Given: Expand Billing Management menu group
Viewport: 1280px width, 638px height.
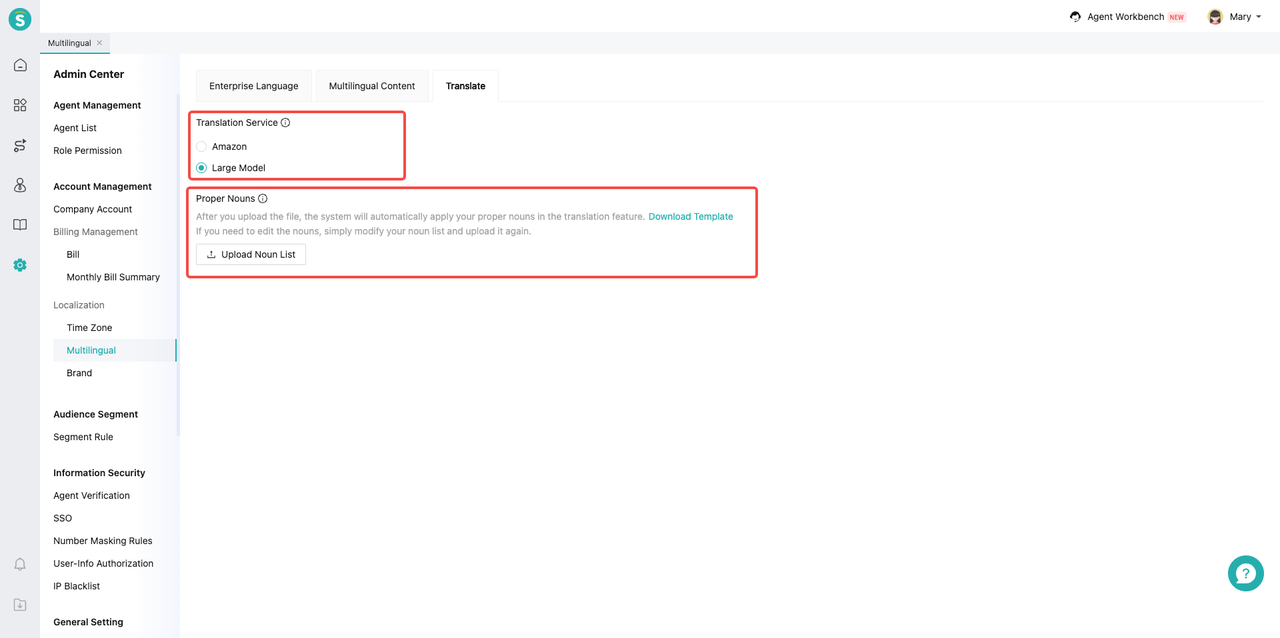Looking at the screenshot, I should point(96,232).
